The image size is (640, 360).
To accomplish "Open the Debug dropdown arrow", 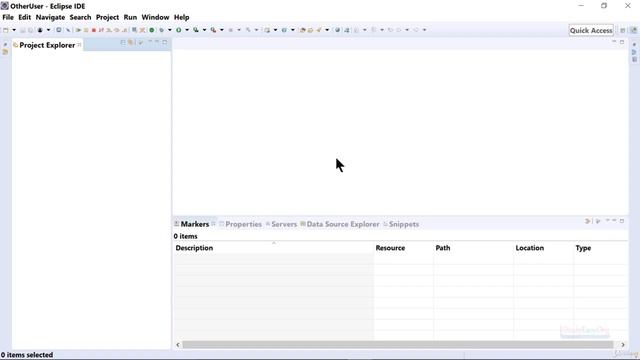I will (x=170, y=30).
